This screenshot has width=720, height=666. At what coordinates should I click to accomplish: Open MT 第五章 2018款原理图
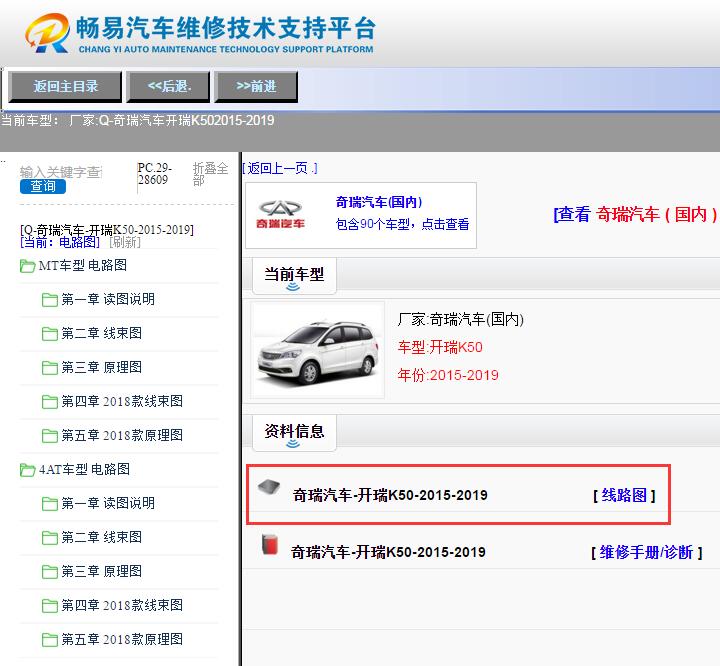point(122,435)
